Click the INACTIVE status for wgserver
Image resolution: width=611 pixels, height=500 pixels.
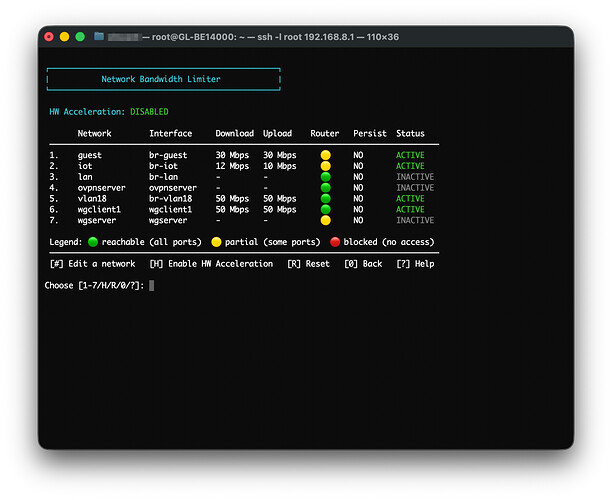click(415, 221)
